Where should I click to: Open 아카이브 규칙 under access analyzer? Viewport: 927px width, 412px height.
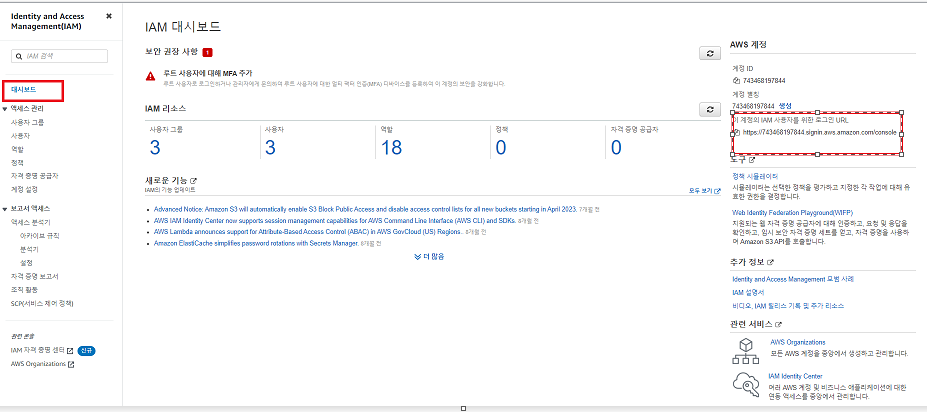click(40, 235)
